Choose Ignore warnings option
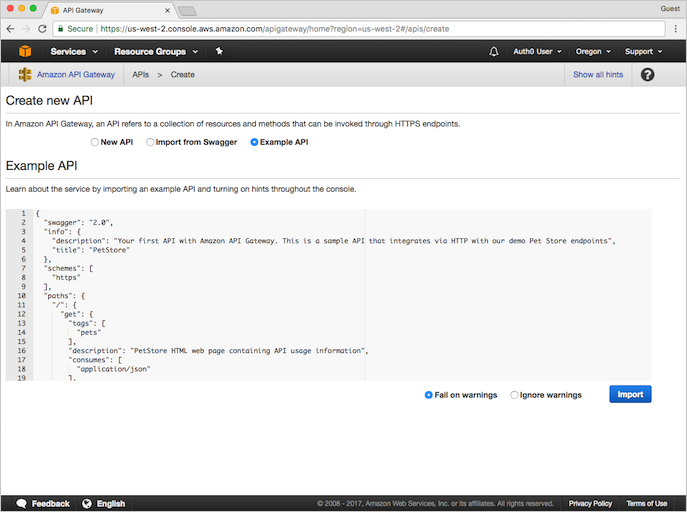 (x=514, y=395)
